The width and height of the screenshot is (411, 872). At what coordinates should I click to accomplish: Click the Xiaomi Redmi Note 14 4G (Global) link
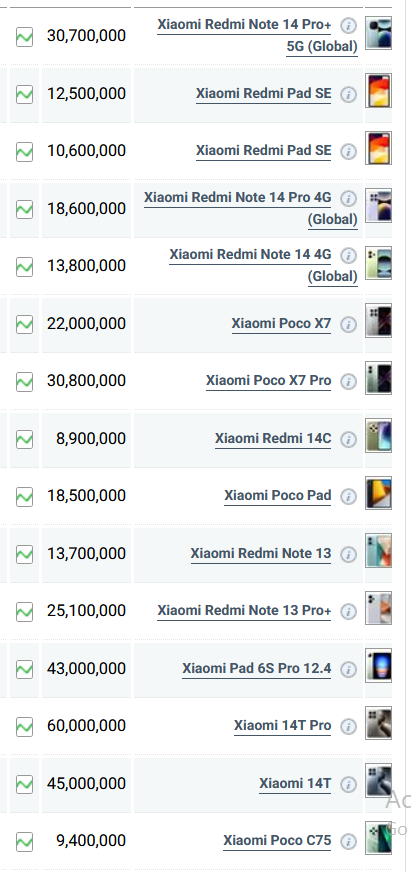[264, 265]
